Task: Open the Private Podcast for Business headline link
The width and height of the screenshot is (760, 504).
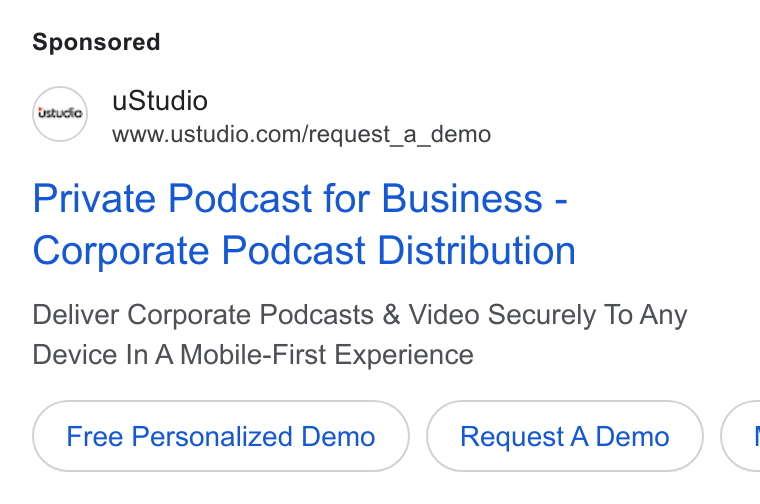Action: 304,224
